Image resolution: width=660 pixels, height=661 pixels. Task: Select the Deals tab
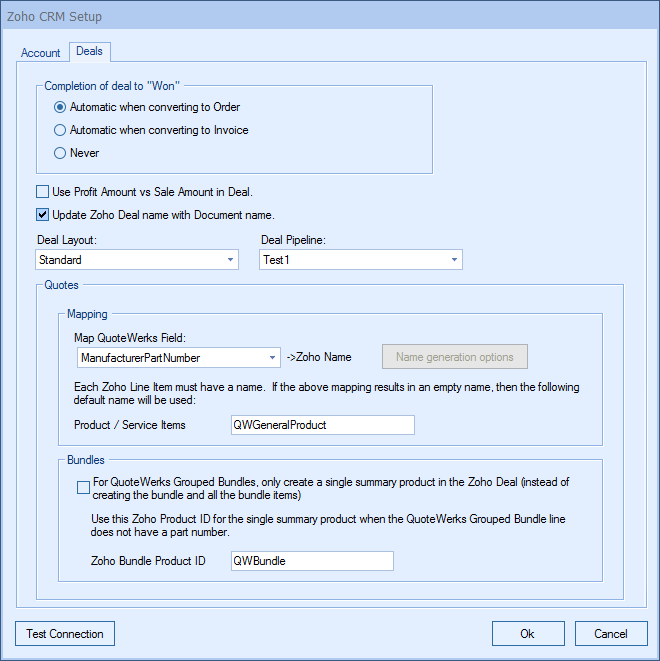tap(90, 52)
